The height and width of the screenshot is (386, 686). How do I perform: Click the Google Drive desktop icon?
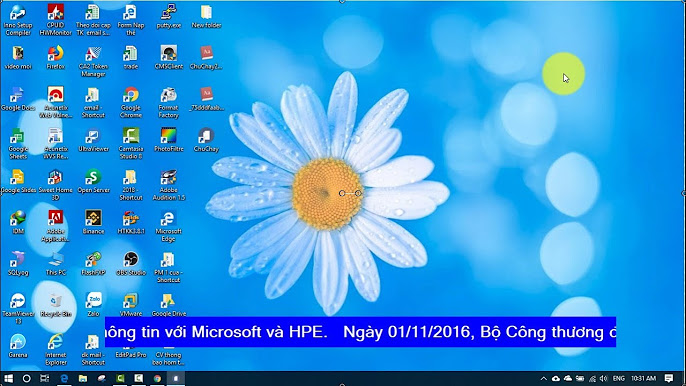coord(168,305)
